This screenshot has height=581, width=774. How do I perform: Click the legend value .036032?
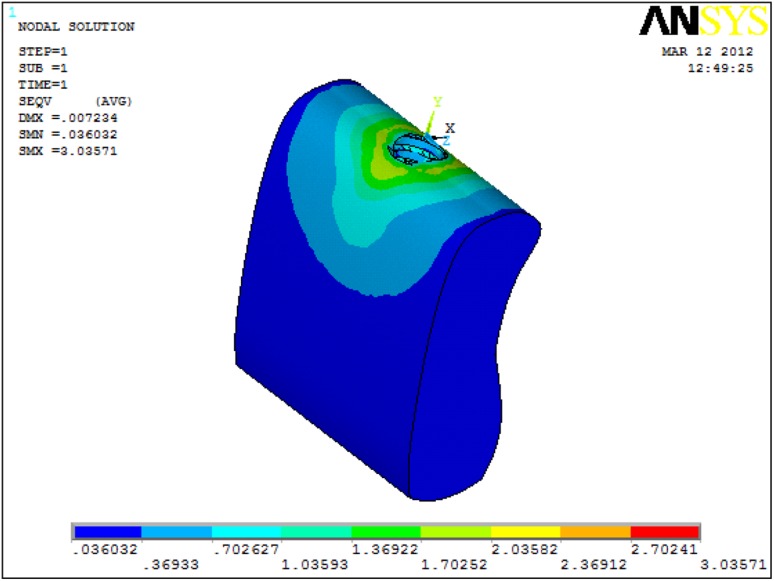105,549
